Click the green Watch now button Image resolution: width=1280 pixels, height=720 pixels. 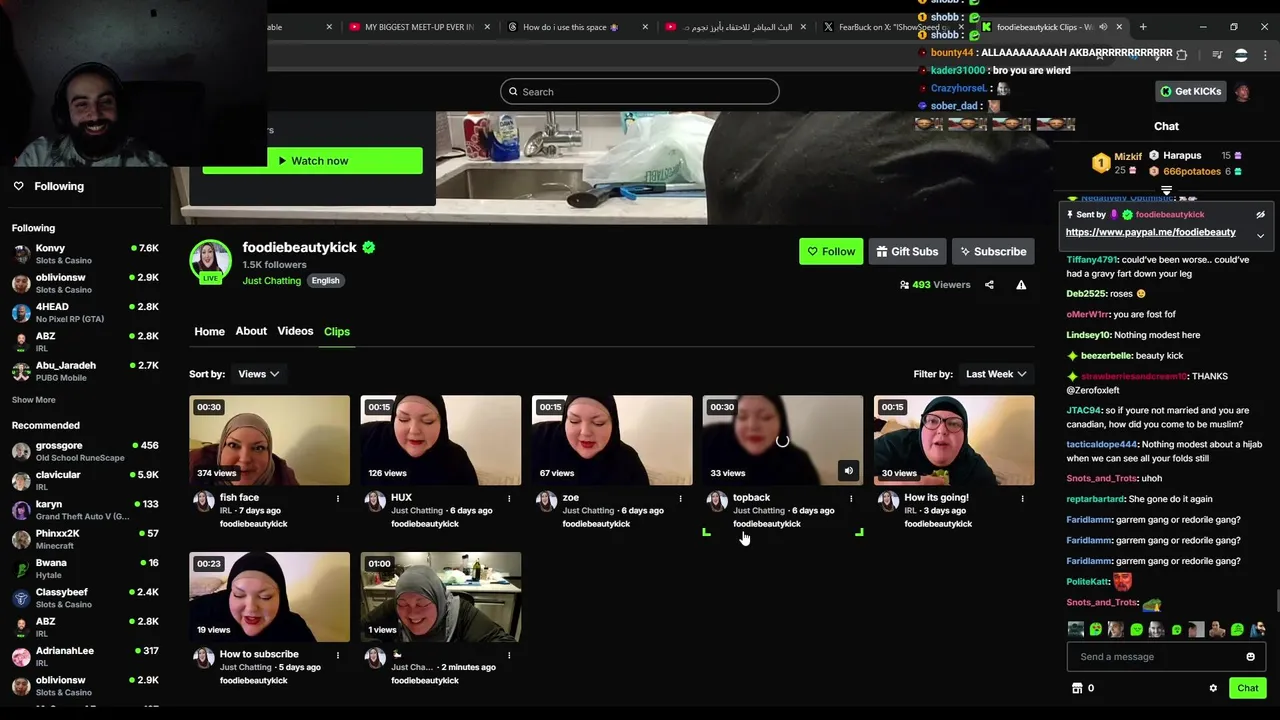click(312, 161)
